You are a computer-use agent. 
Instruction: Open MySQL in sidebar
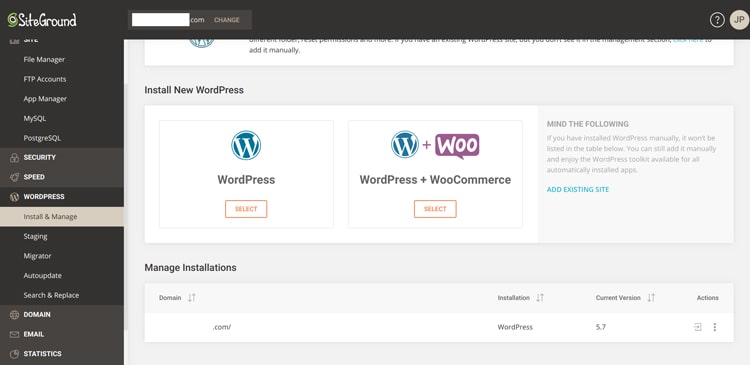[x=34, y=119]
